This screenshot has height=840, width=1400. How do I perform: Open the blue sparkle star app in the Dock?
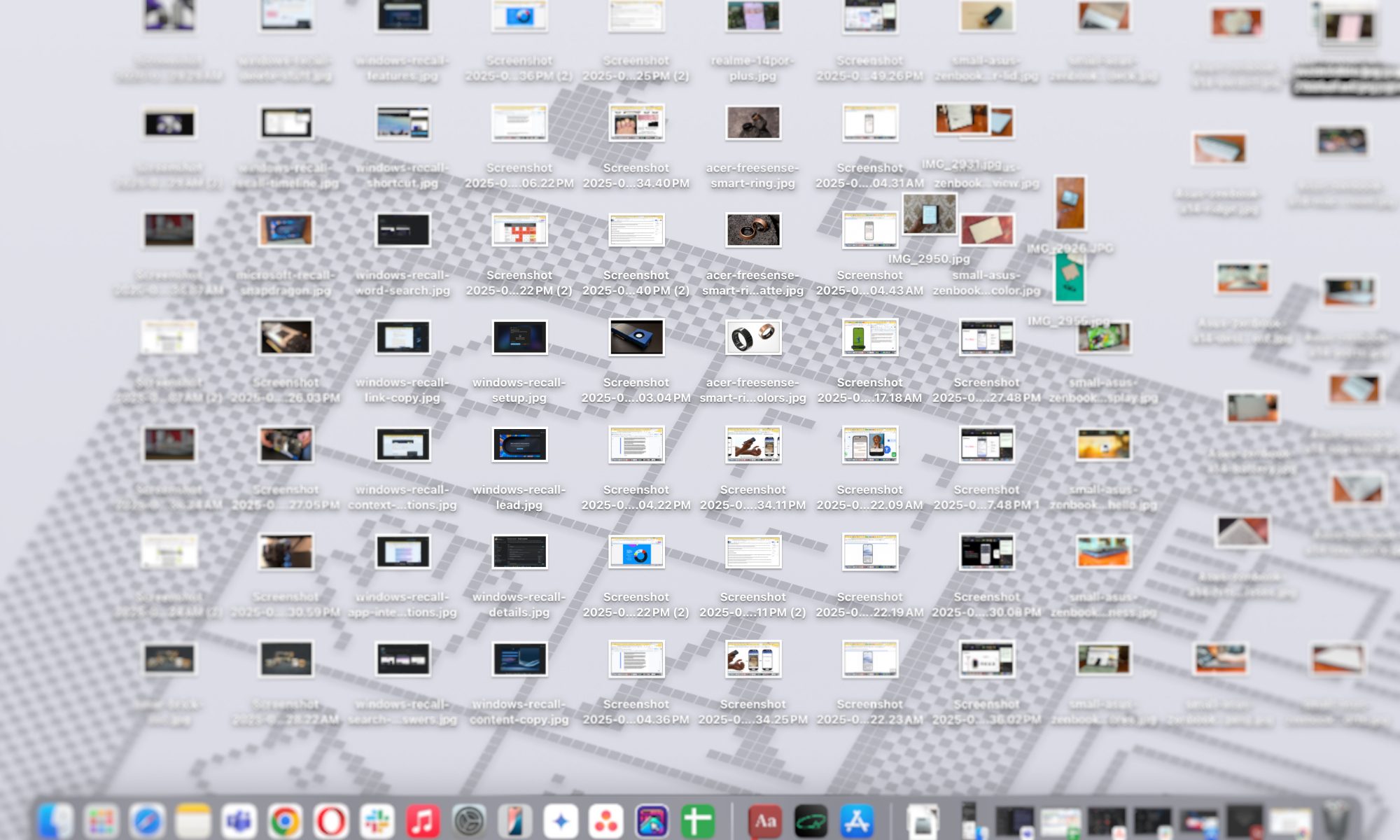pyautogui.click(x=561, y=820)
